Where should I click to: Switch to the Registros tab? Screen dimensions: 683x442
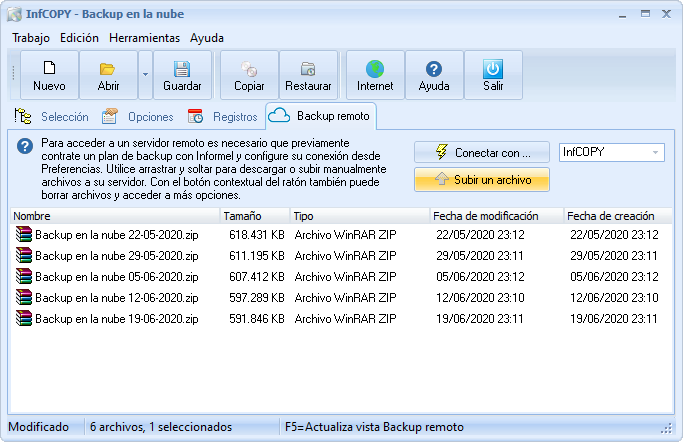(223, 117)
